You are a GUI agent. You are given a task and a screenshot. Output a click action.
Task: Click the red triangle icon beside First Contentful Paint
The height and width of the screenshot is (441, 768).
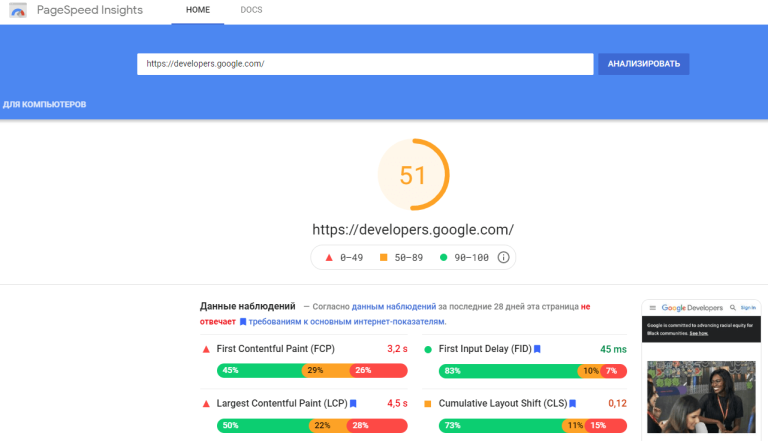click(x=206, y=349)
